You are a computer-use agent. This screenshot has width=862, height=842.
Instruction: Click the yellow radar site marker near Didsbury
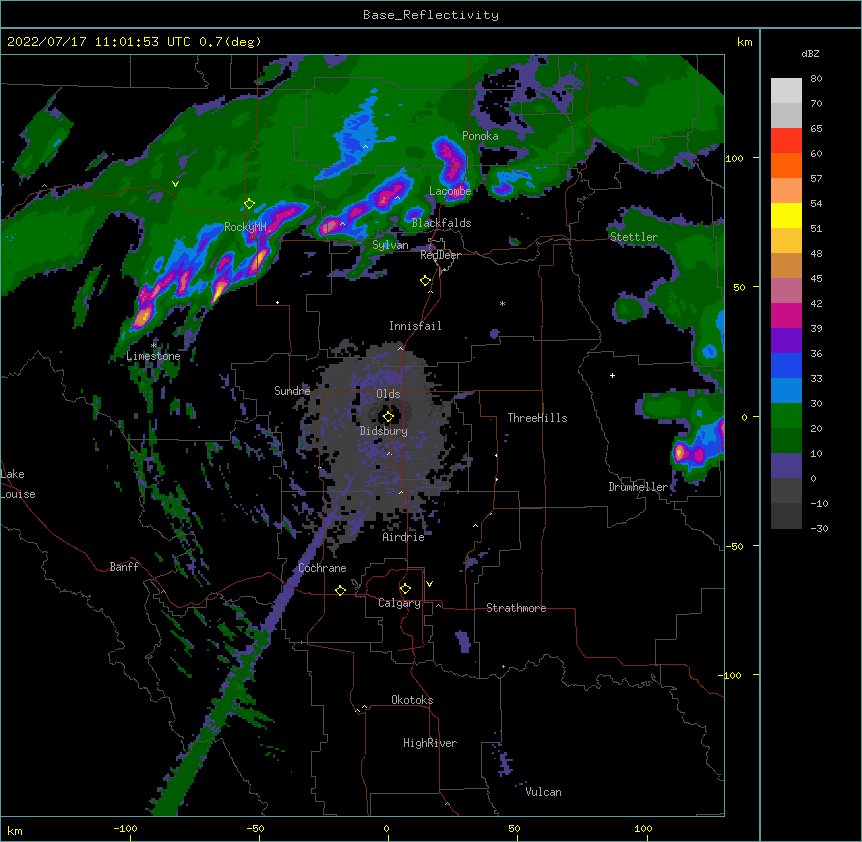(388, 417)
